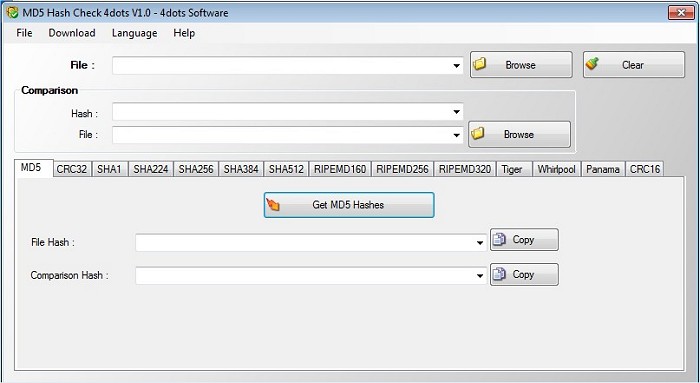Click the folder icon on the top Browse button
The width and height of the screenshot is (700, 383).
coord(479,64)
